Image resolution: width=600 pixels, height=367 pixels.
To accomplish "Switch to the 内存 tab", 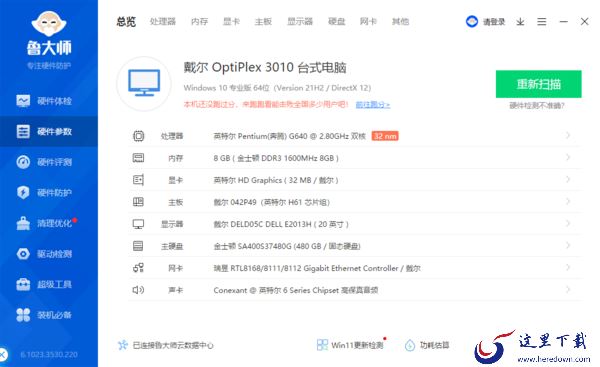I will coord(199,22).
